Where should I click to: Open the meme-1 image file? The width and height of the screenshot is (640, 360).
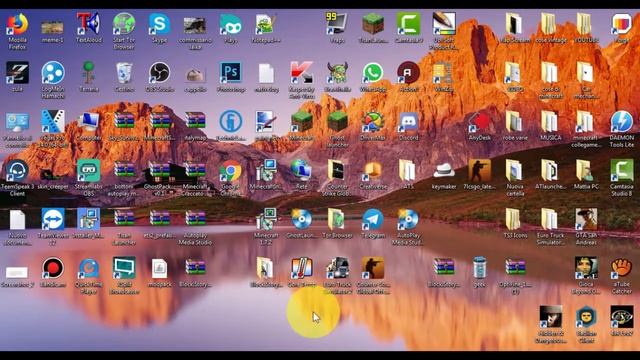(x=53, y=27)
